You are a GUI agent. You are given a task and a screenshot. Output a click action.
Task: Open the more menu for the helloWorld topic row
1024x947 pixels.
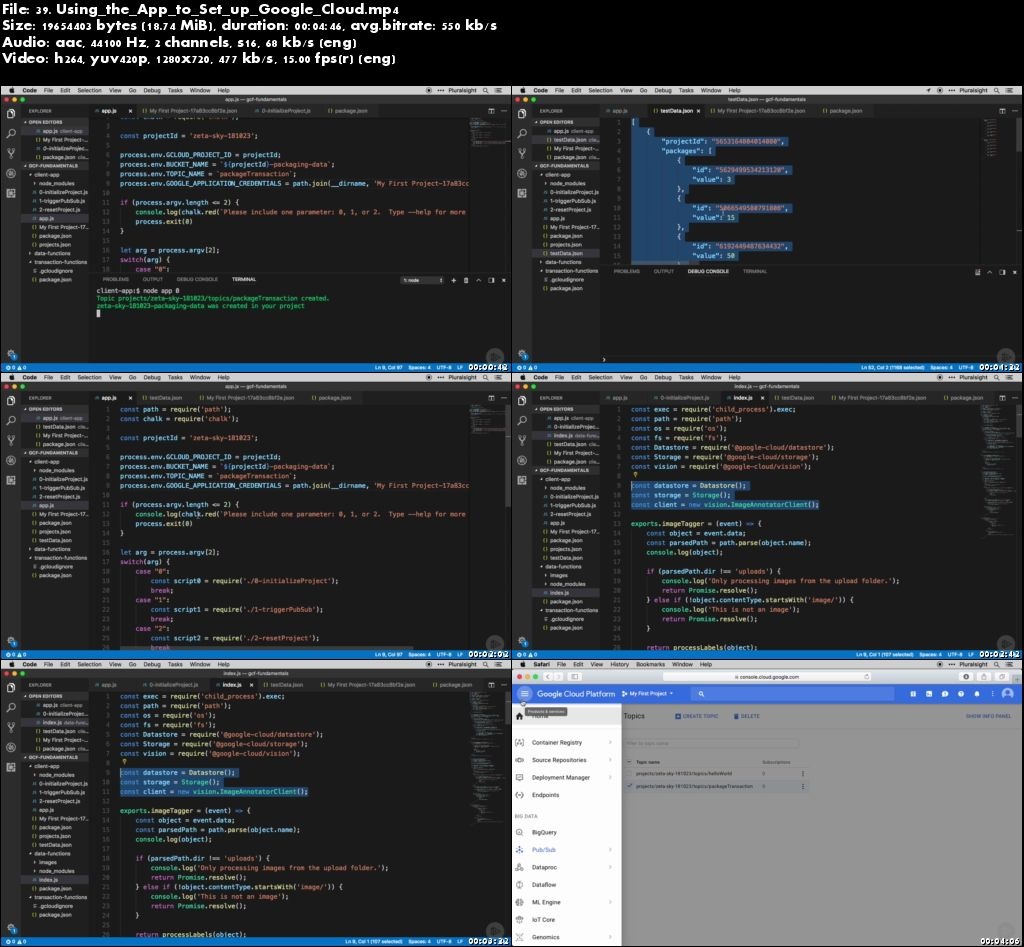pyautogui.click(x=803, y=774)
